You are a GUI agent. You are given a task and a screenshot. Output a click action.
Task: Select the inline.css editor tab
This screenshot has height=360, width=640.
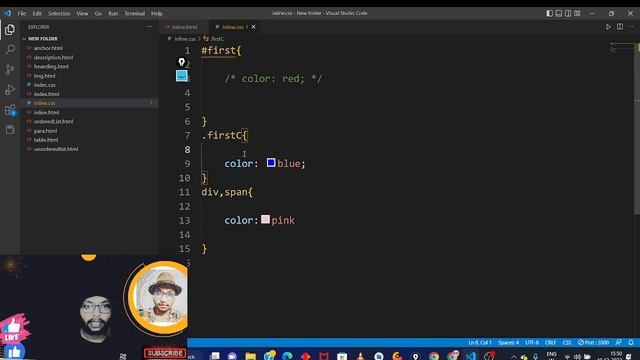click(233, 27)
